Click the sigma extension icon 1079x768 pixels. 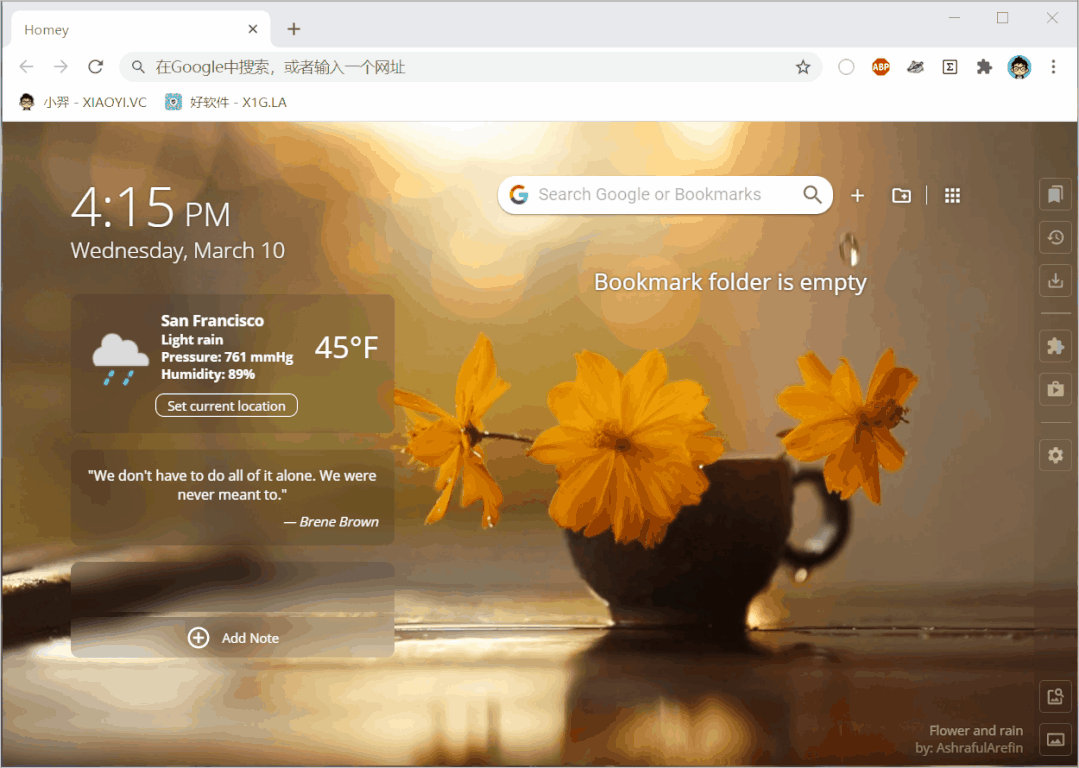(x=950, y=67)
